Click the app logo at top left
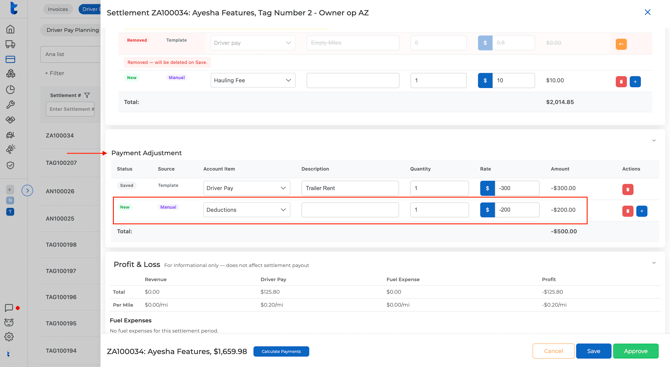 pos(13,8)
